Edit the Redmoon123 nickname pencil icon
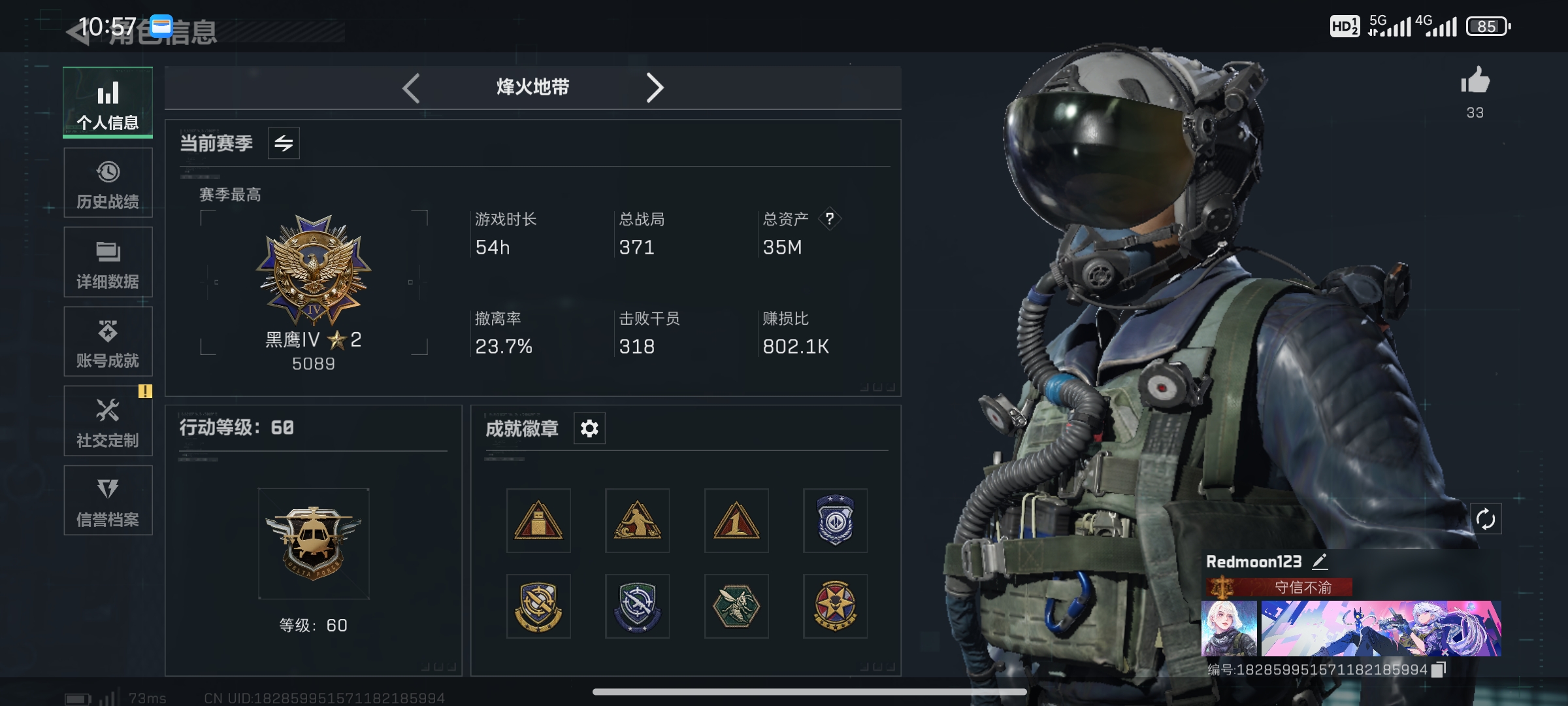 1320,562
